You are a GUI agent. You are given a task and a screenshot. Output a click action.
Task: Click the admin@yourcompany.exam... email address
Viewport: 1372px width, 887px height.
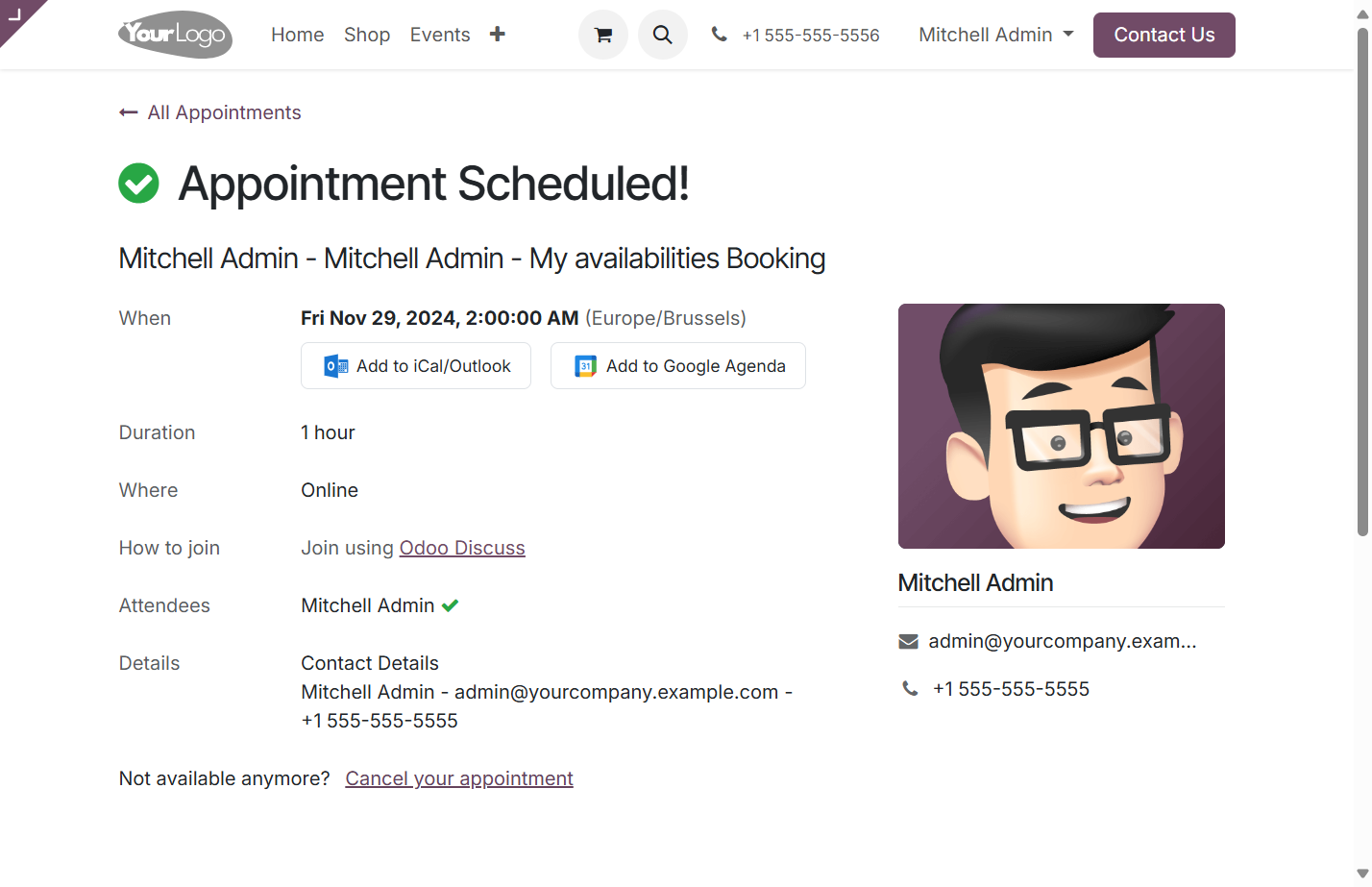[x=1063, y=641]
